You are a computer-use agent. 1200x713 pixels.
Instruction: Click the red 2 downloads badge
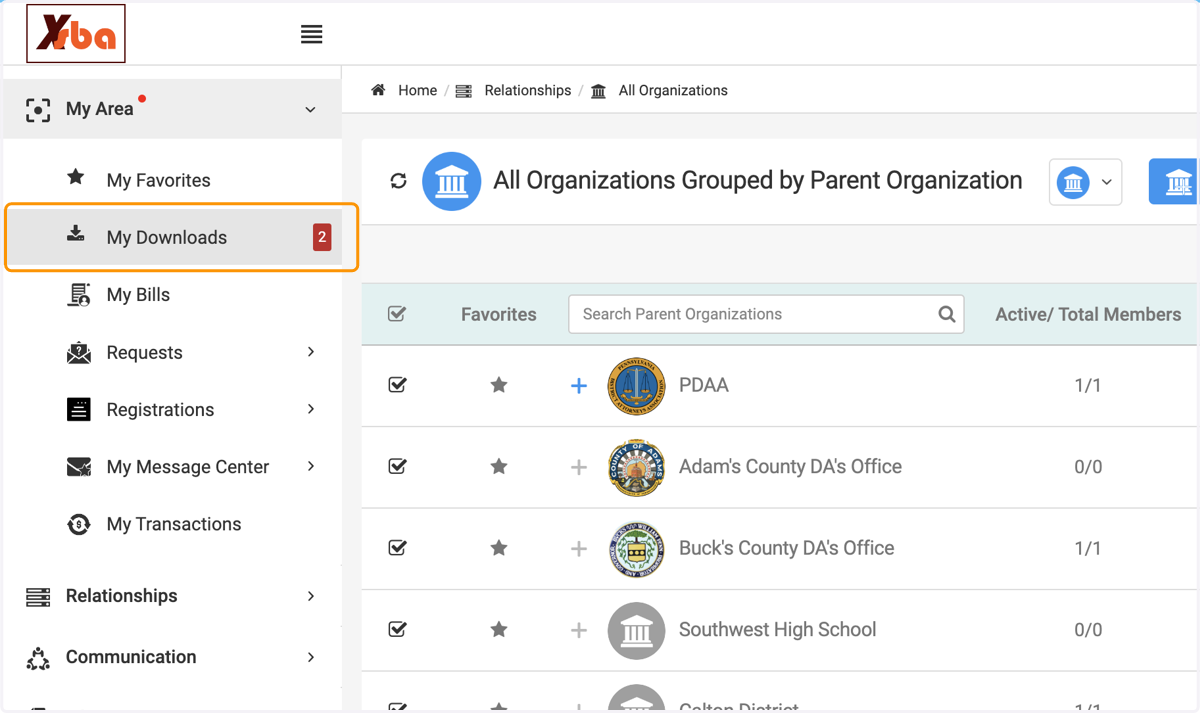322,237
